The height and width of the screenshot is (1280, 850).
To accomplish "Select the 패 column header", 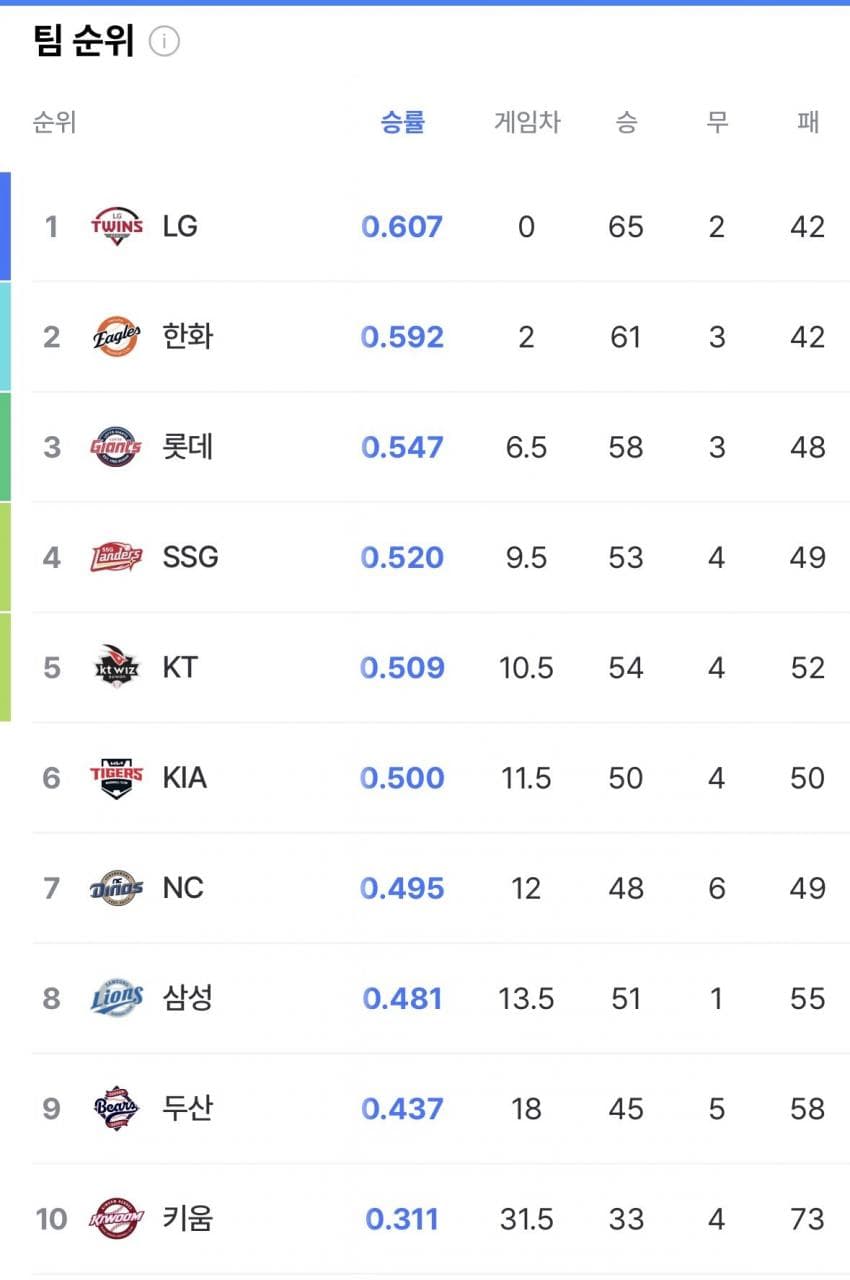I will pyautogui.click(x=808, y=122).
